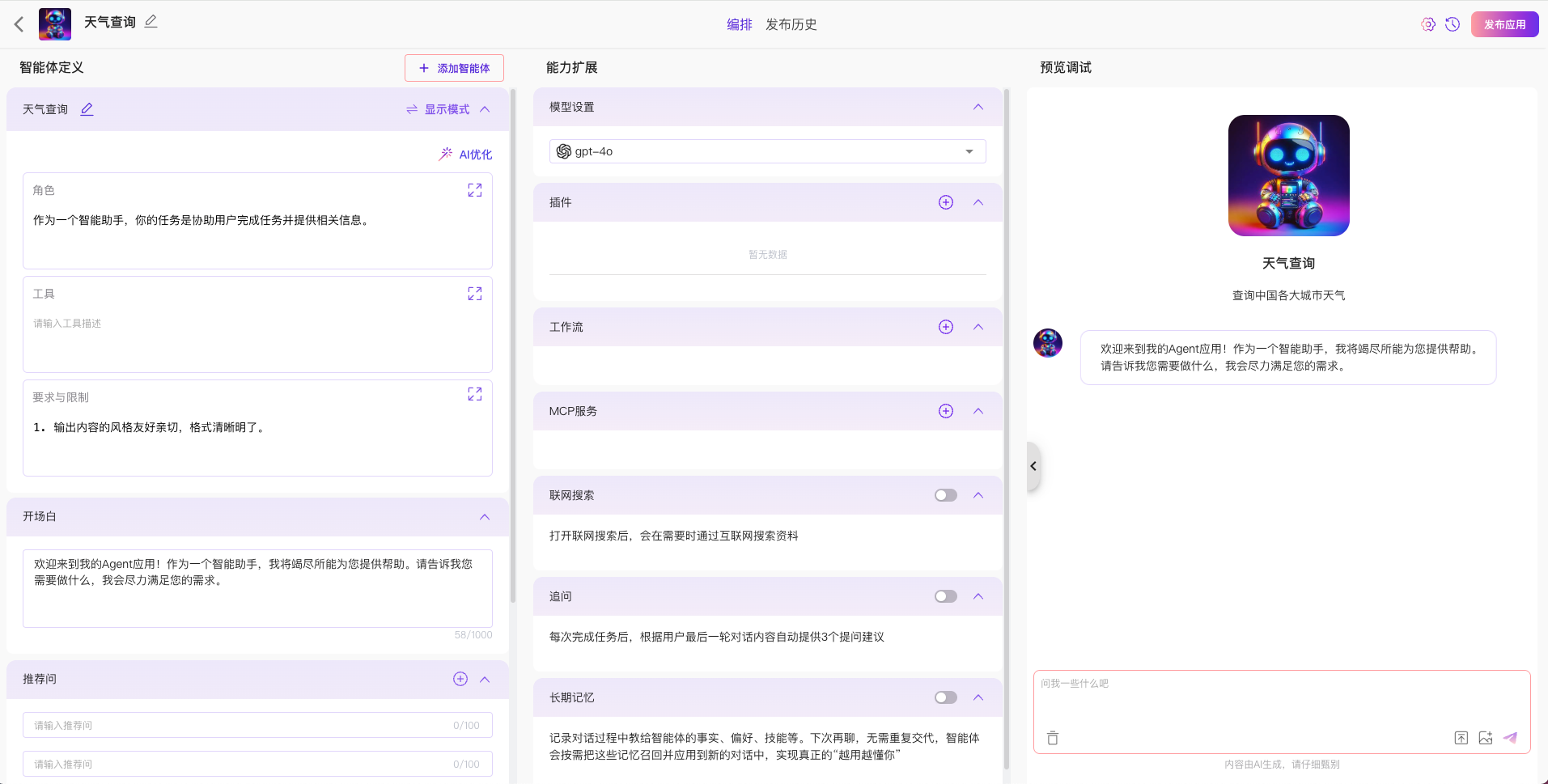Clear chat with the trash icon

(x=1053, y=738)
